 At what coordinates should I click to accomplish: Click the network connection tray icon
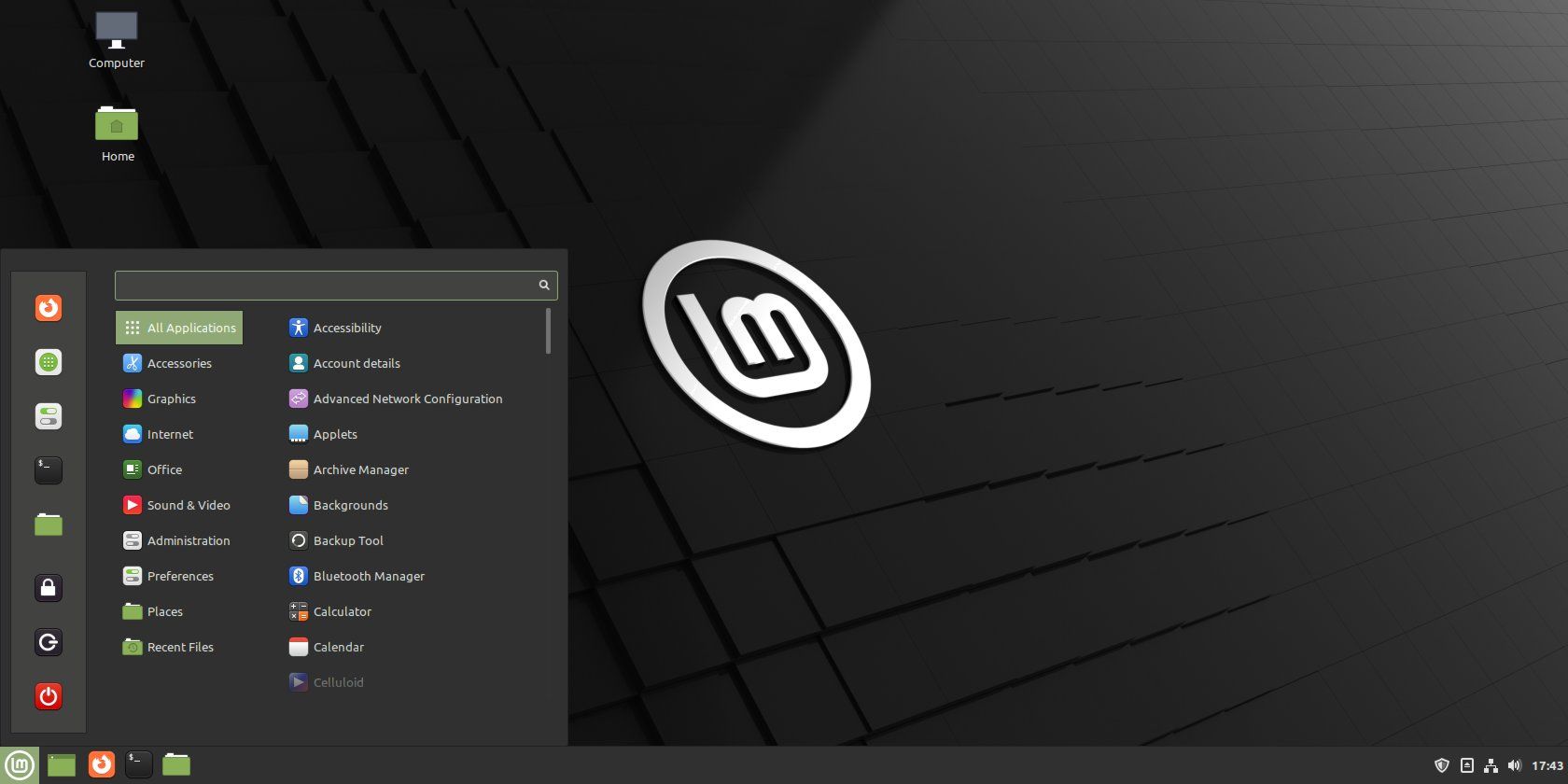1491,765
